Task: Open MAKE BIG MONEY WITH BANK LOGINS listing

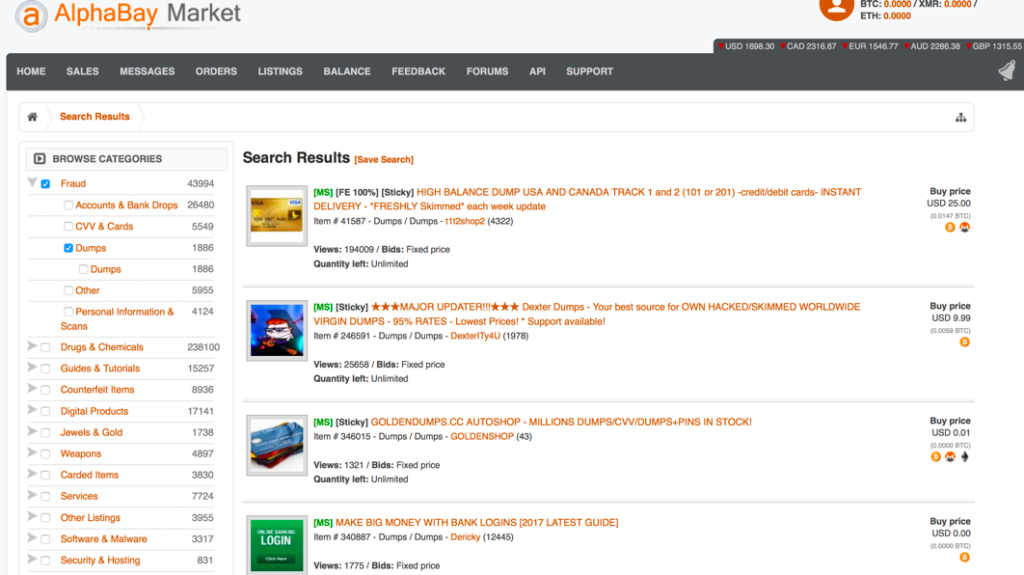Action: [477, 523]
